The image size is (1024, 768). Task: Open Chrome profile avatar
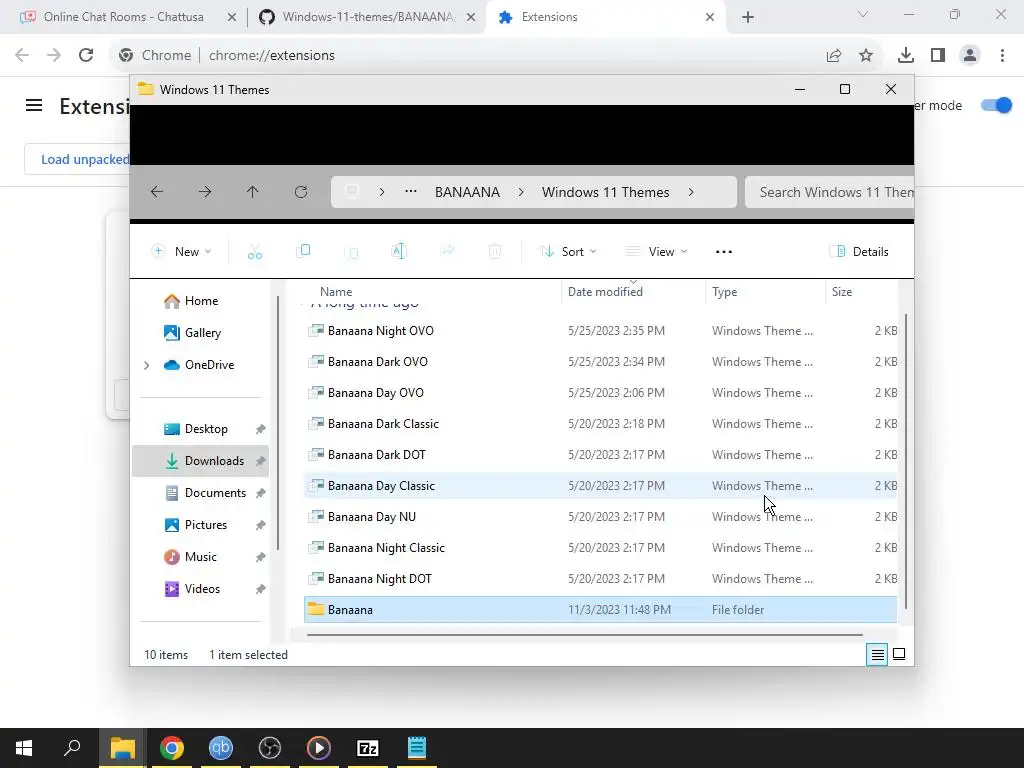tap(970, 56)
